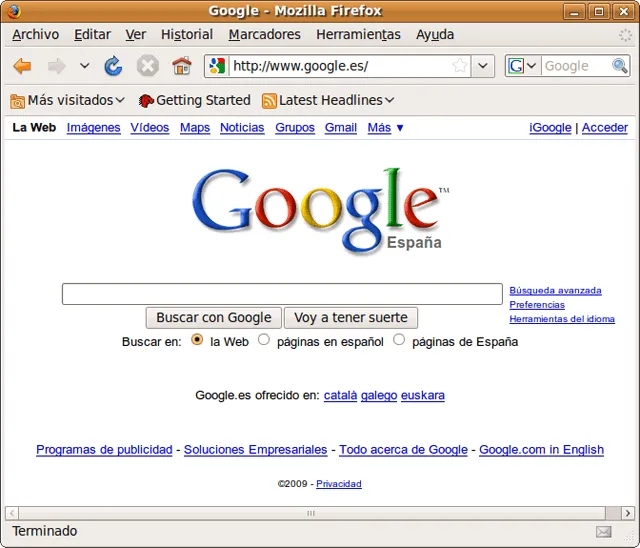Click the 'Buscar con Google' button
This screenshot has width=640, height=548.
tap(214, 318)
